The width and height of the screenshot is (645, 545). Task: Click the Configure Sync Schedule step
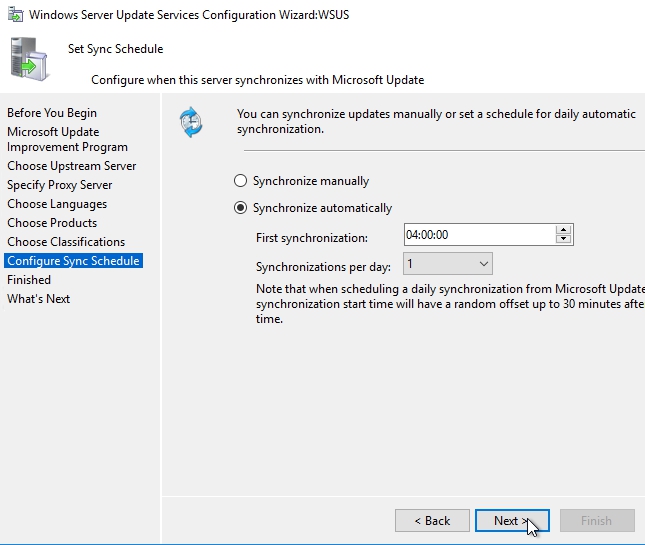pos(73,261)
